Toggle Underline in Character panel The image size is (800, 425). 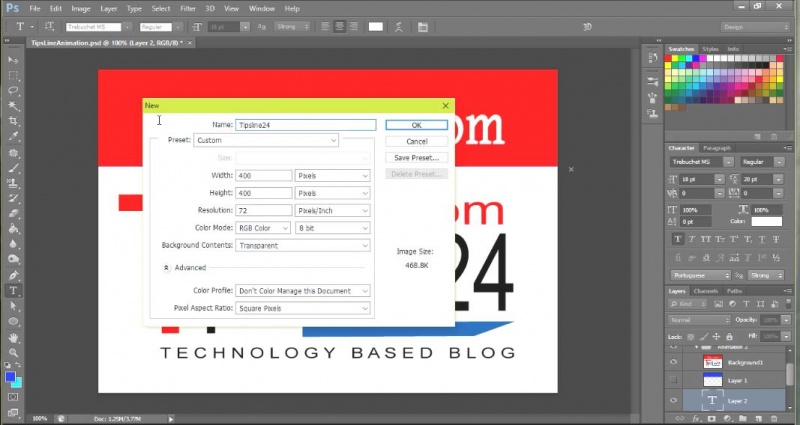pos(762,239)
